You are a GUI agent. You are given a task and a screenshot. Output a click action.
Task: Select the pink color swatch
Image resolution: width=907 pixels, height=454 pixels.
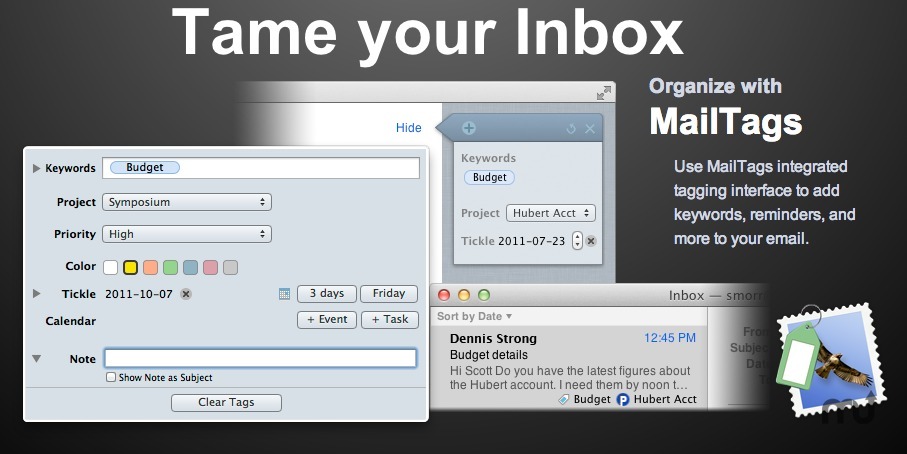point(211,267)
